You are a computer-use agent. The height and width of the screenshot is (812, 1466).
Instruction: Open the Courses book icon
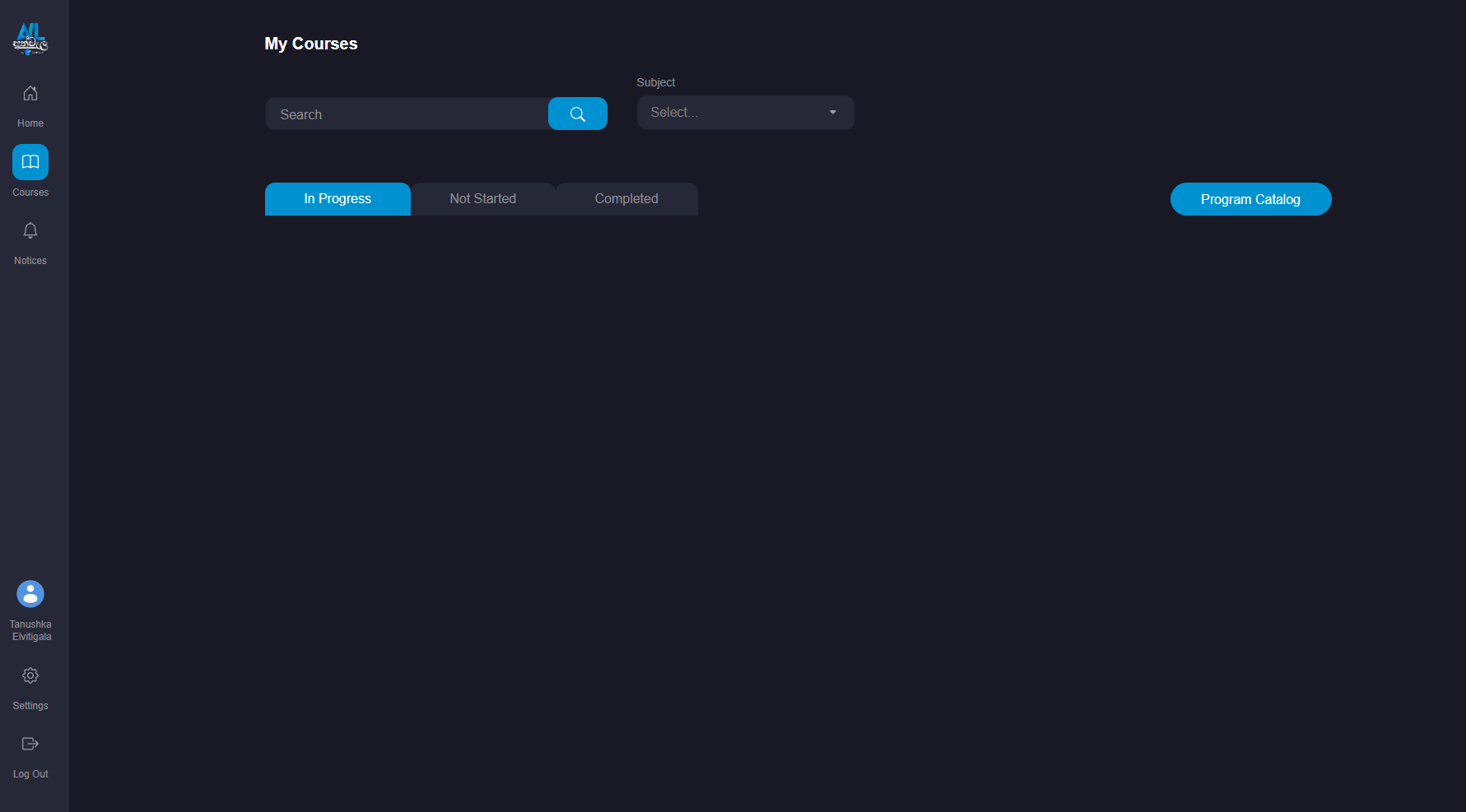(x=30, y=162)
